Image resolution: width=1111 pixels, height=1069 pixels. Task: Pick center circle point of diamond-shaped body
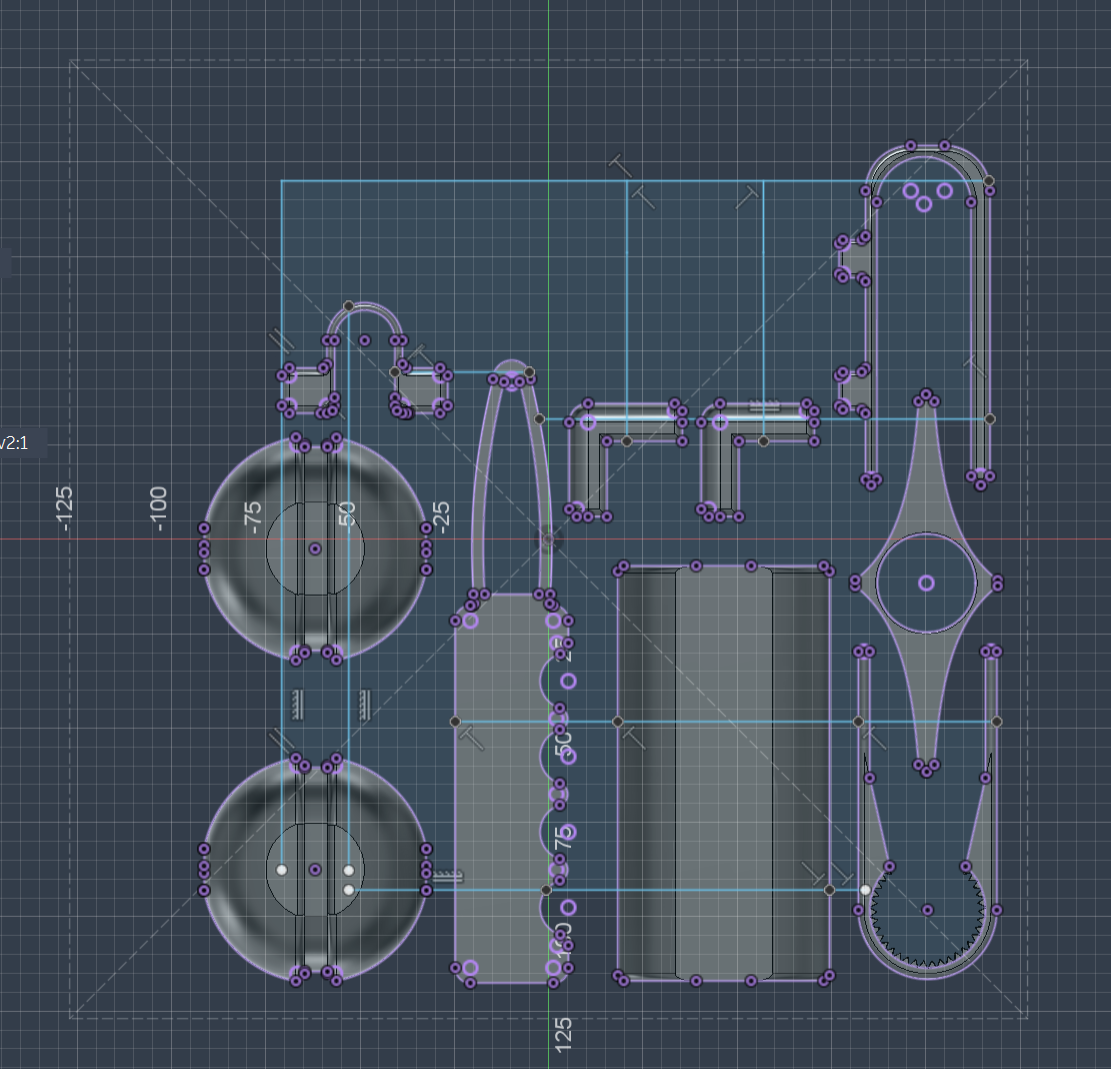coord(926,583)
